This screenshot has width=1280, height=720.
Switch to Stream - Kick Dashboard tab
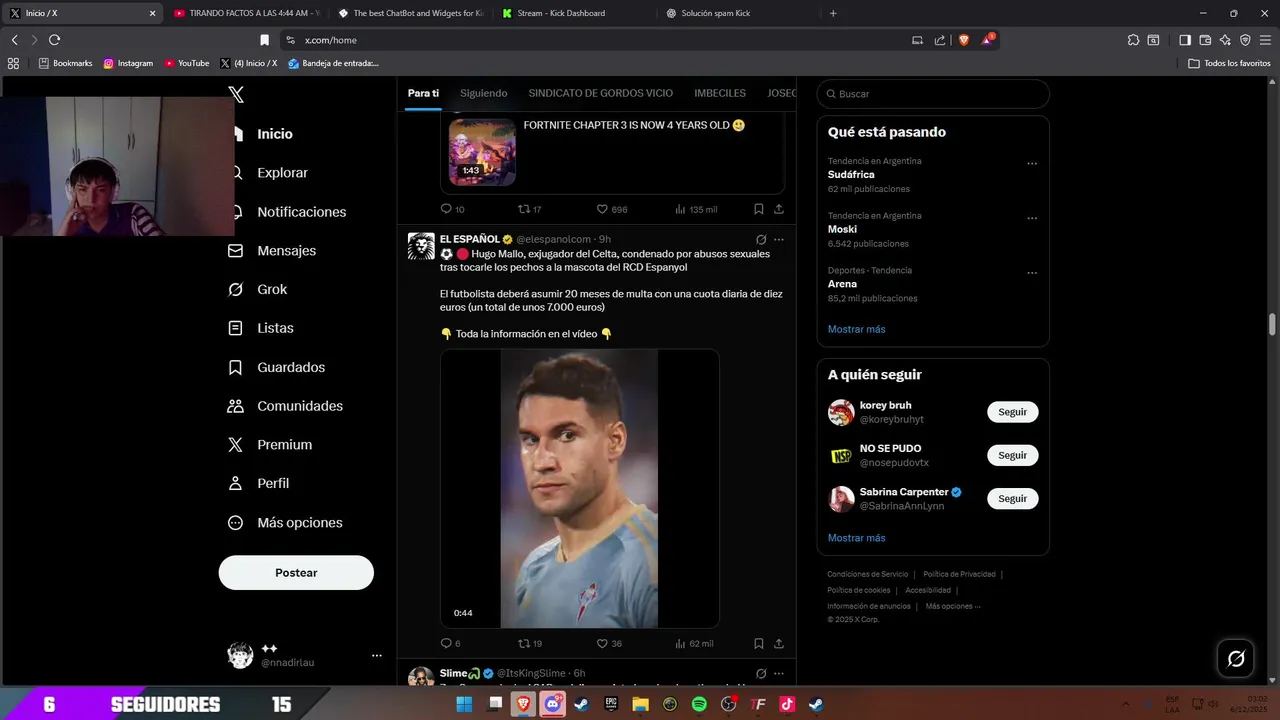[x=573, y=13]
